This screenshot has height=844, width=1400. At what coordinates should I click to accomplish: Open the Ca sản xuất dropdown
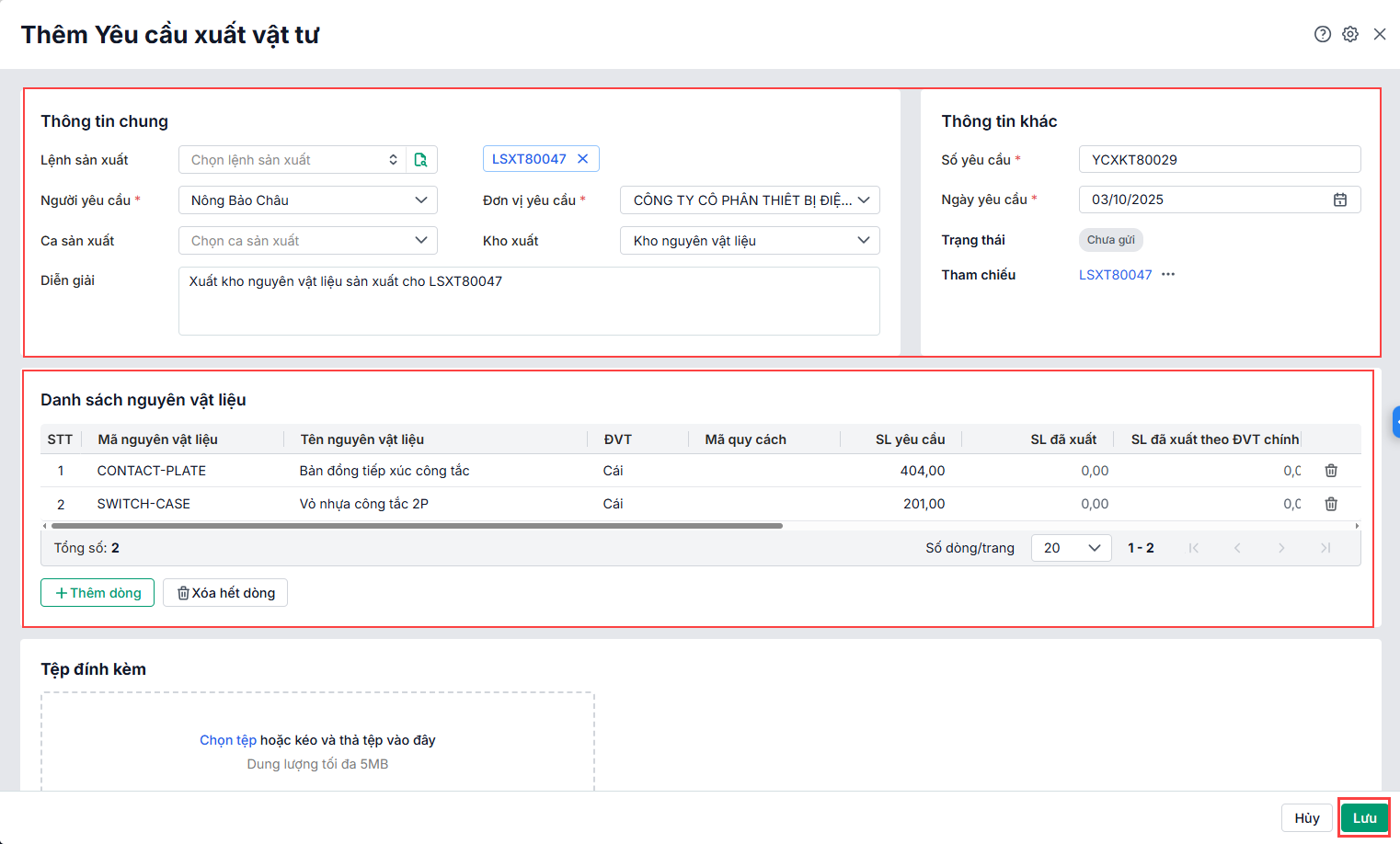point(420,241)
